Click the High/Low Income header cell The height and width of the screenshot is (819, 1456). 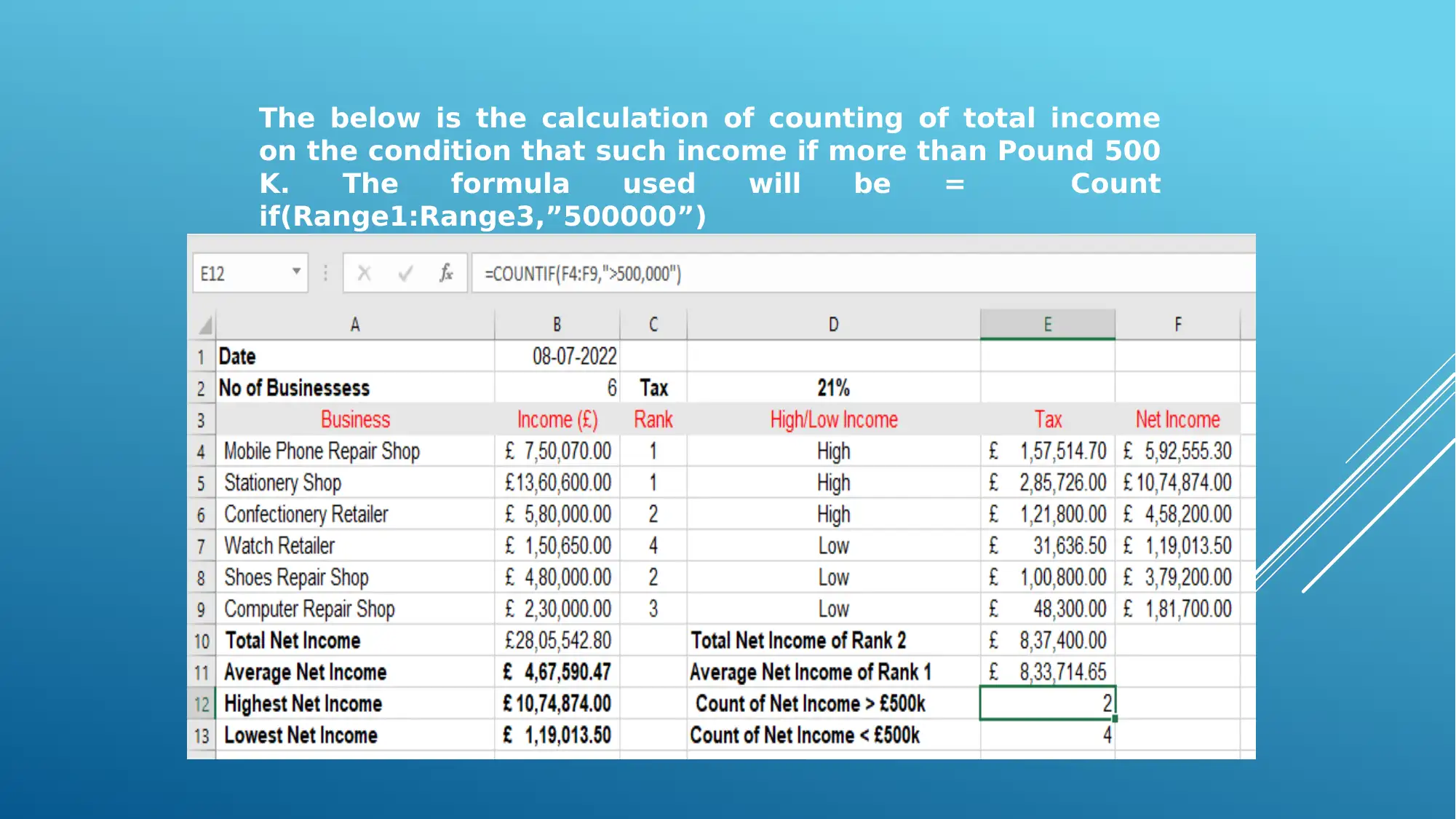[x=834, y=420]
